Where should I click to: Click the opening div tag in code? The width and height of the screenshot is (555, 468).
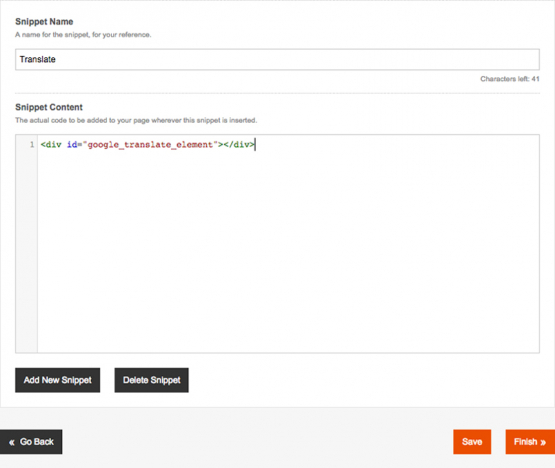(51, 144)
